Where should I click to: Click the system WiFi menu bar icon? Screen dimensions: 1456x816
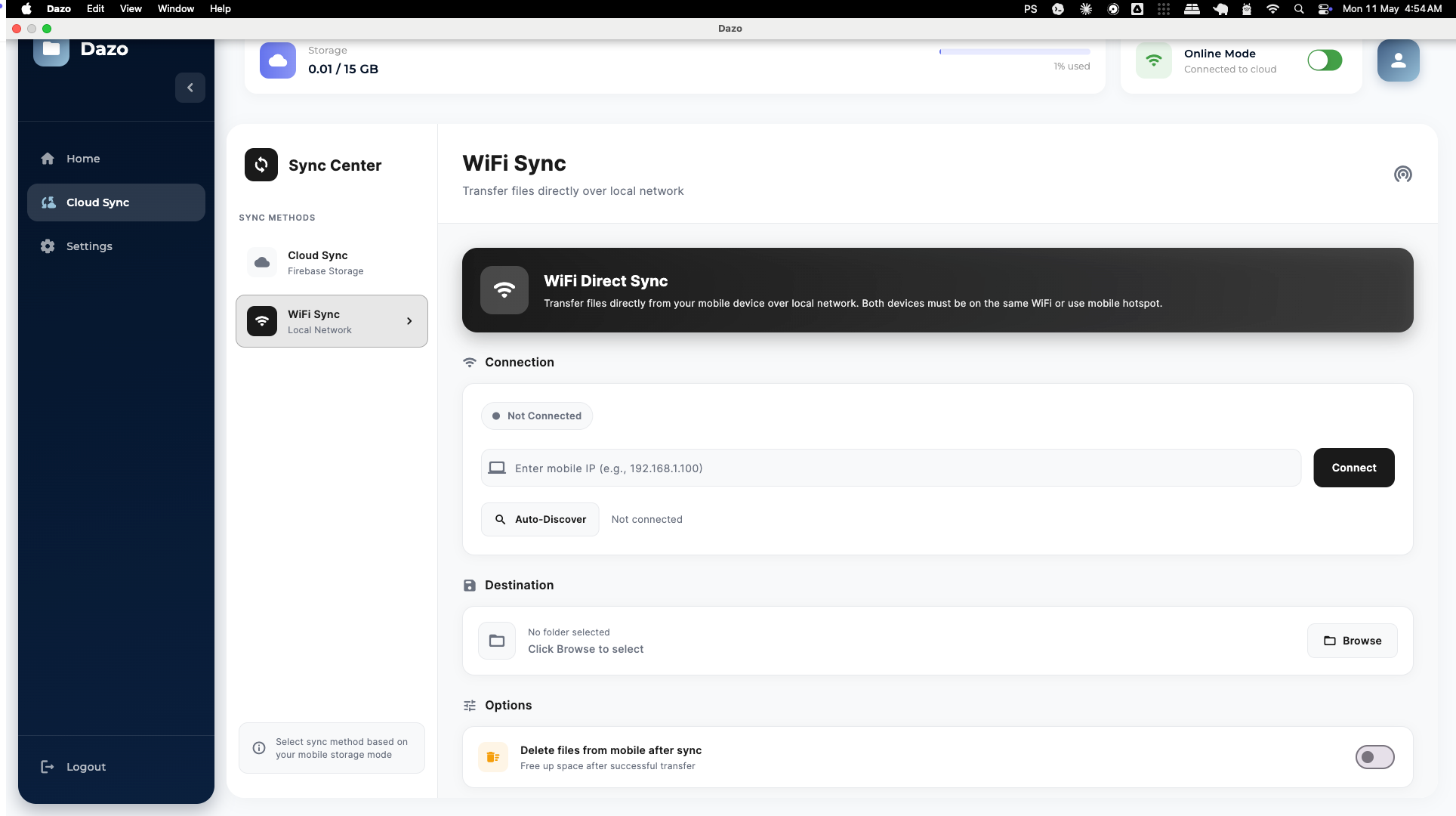tap(1272, 9)
